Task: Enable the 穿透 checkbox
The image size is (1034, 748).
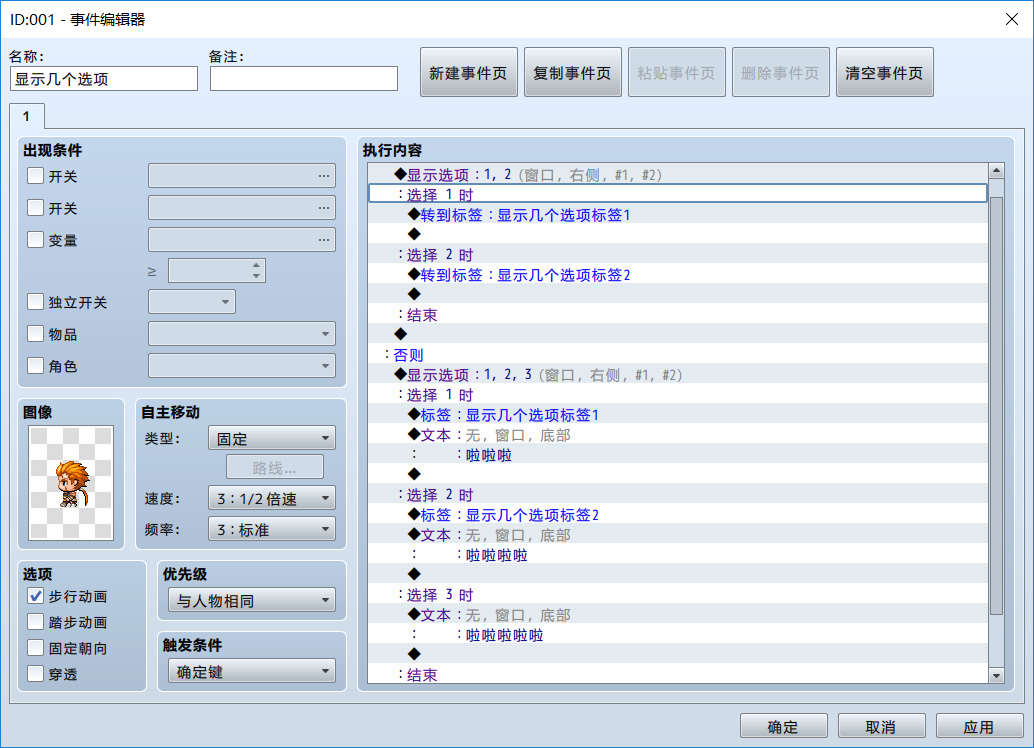Action: pos(36,674)
